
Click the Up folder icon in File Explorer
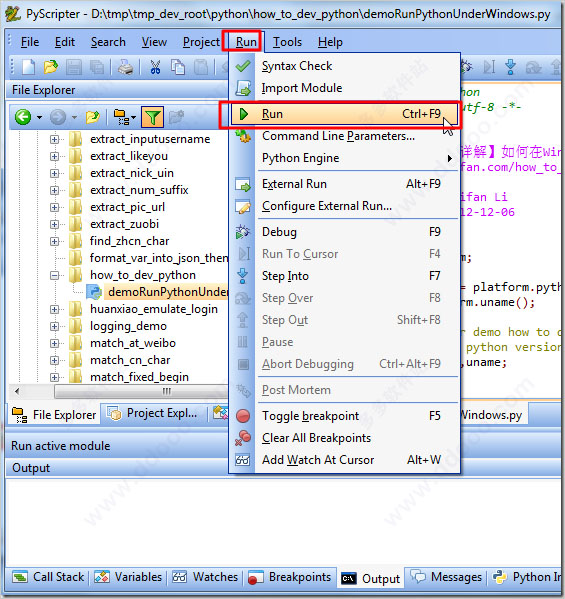click(92, 117)
